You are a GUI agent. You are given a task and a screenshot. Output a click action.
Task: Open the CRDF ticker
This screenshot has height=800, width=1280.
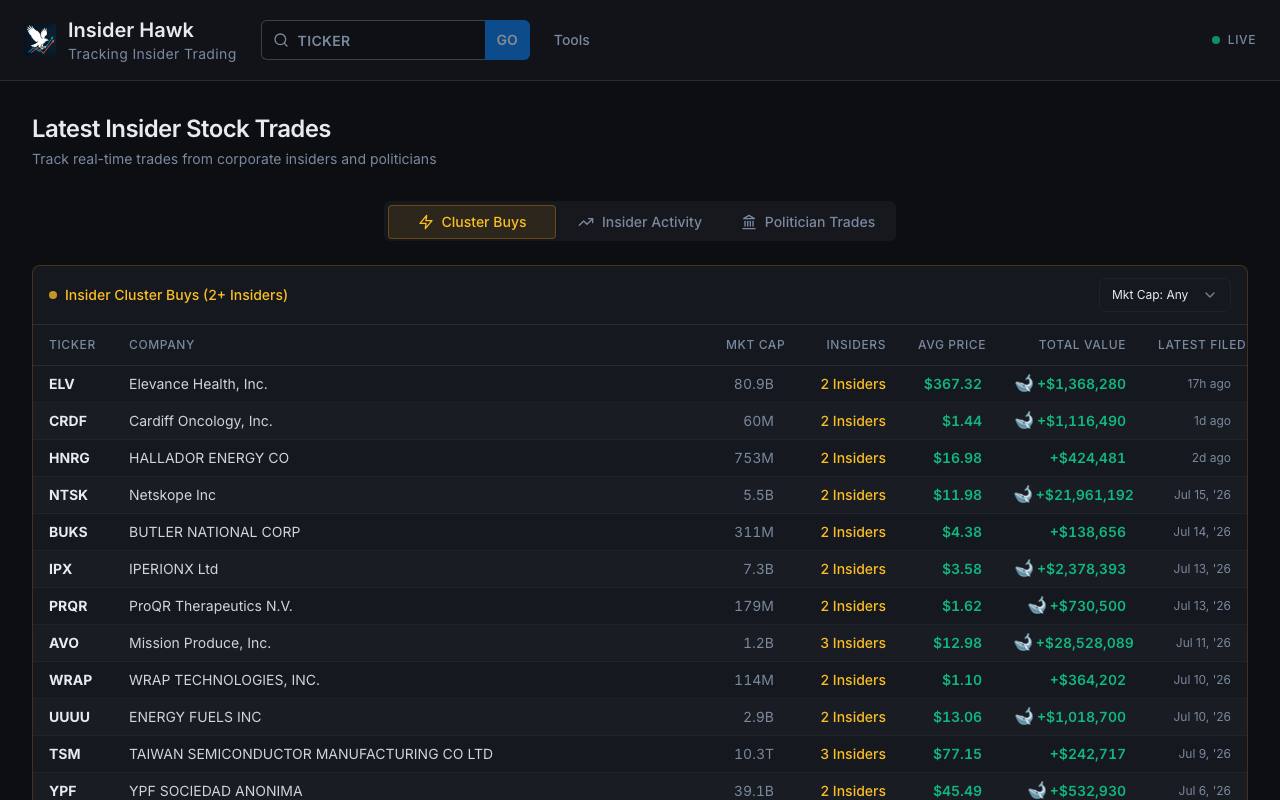coord(68,421)
